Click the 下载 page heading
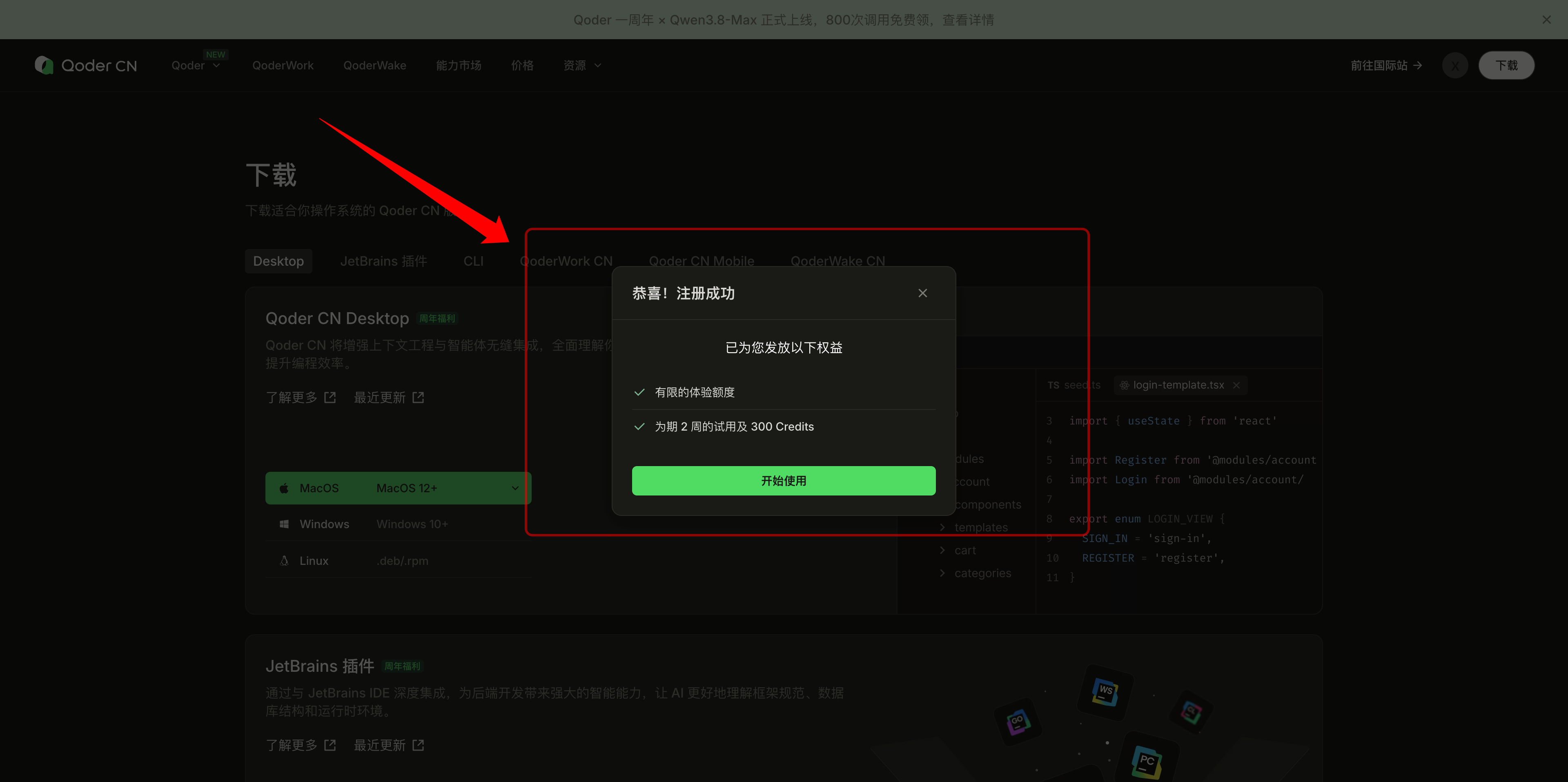 tap(271, 175)
